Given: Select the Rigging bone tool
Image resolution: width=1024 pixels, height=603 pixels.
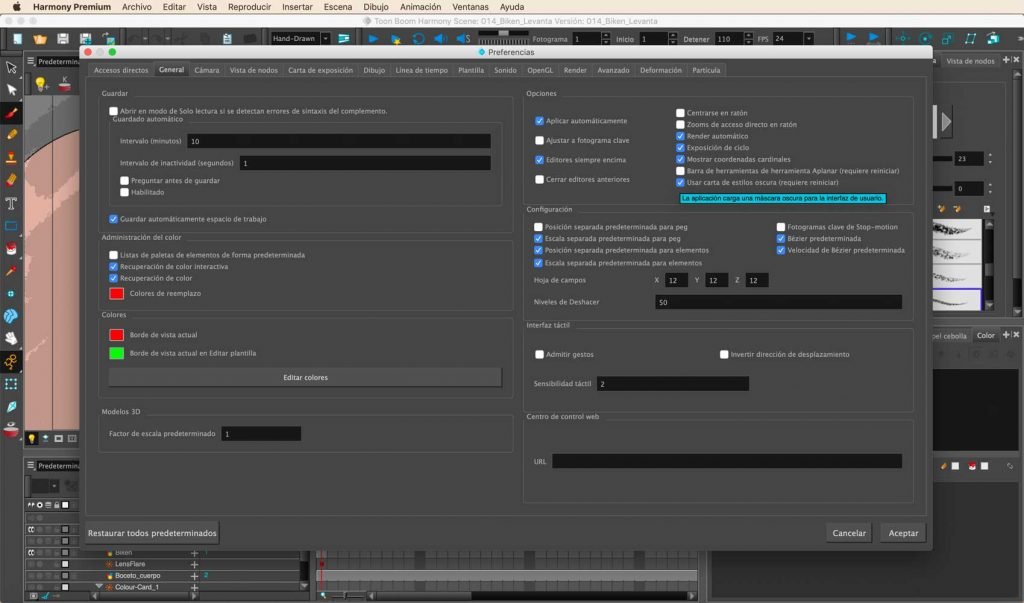Looking at the screenshot, I should [11, 361].
